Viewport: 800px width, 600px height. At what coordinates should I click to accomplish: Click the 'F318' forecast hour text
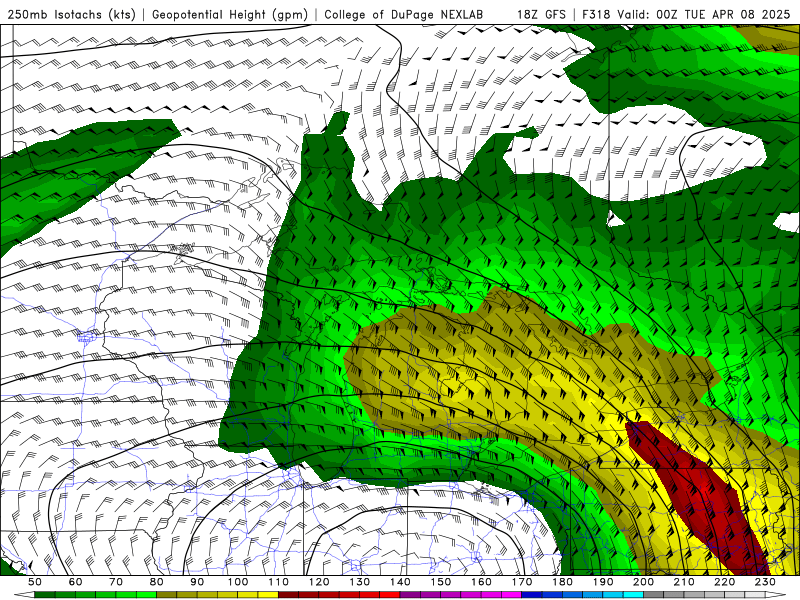point(597,14)
